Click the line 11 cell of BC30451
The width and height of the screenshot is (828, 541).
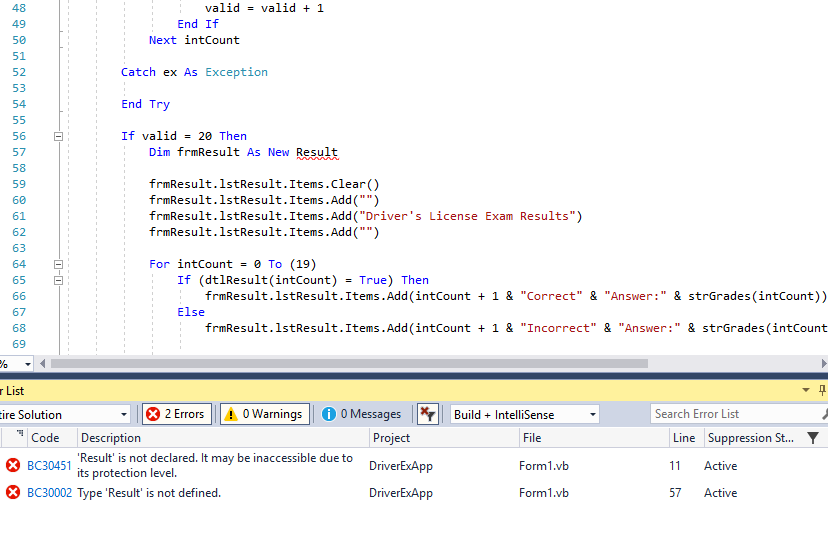point(675,466)
